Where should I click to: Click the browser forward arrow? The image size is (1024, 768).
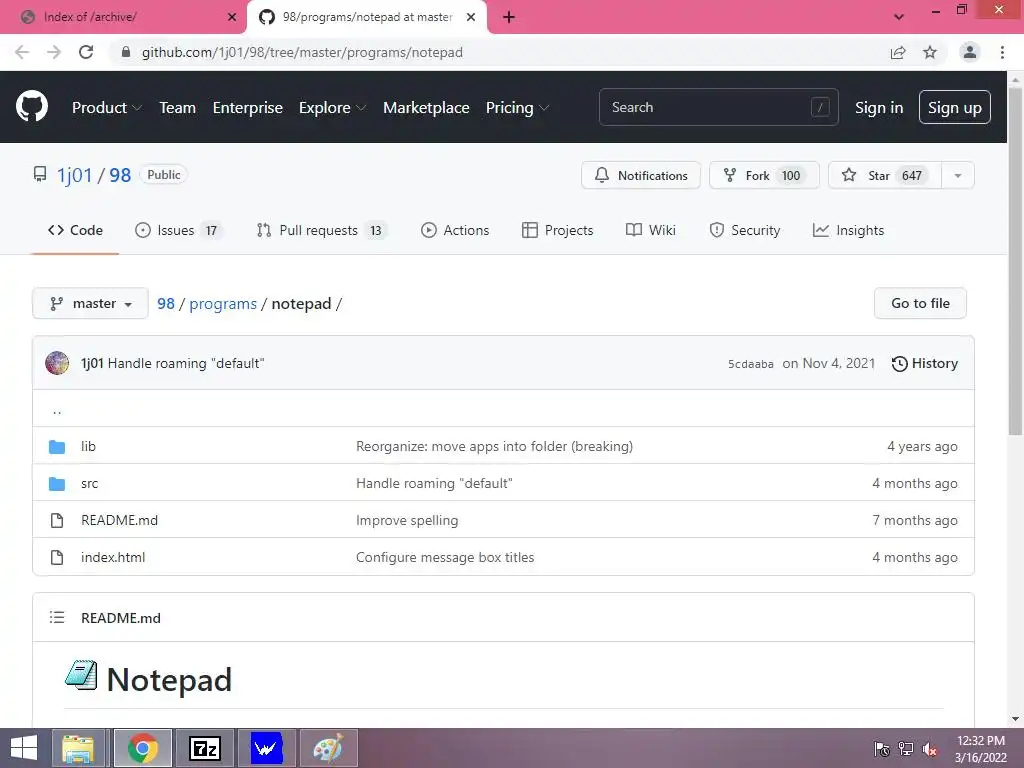54,52
